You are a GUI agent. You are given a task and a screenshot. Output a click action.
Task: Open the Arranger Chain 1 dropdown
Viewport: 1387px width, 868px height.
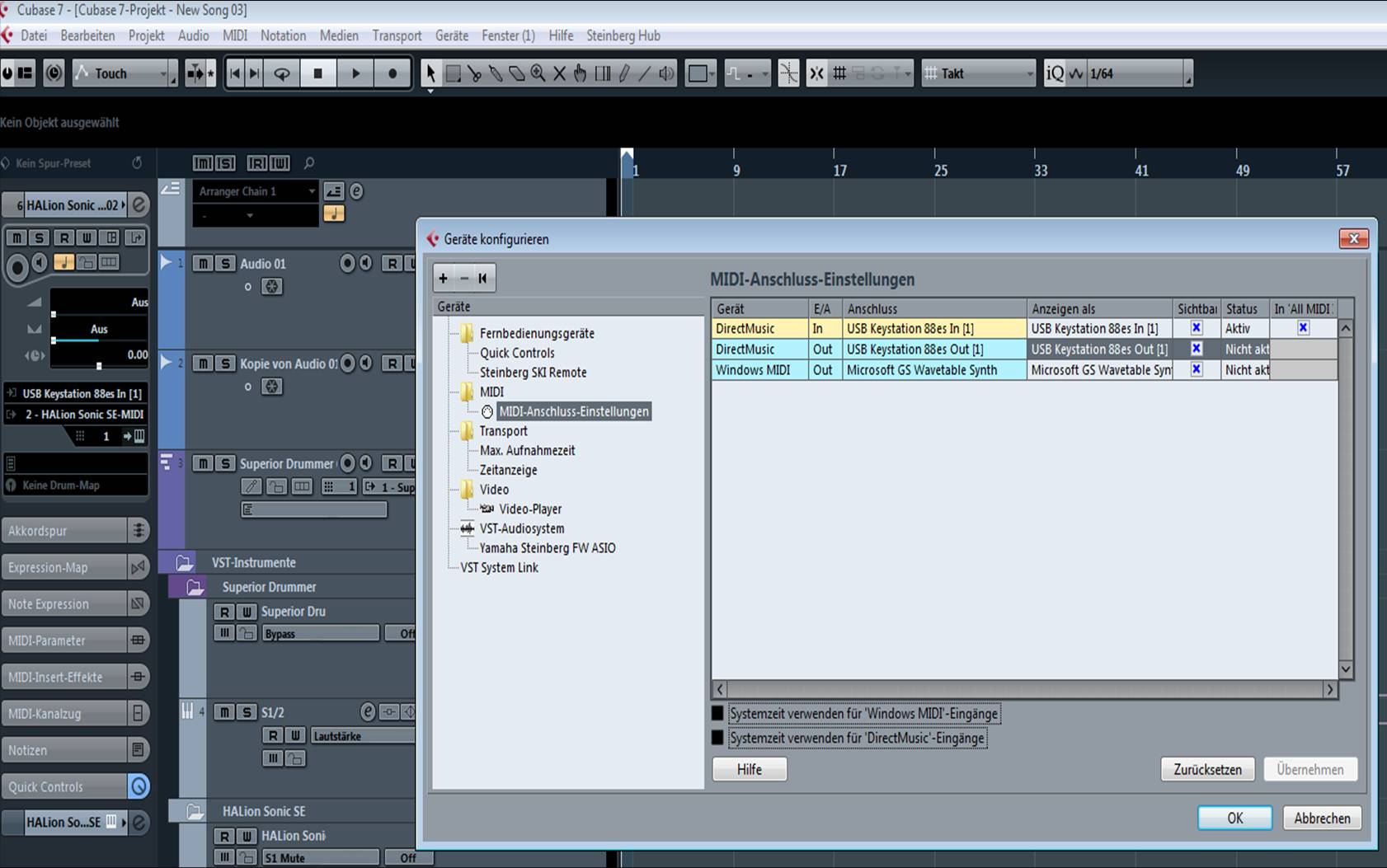pyautogui.click(x=256, y=191)
